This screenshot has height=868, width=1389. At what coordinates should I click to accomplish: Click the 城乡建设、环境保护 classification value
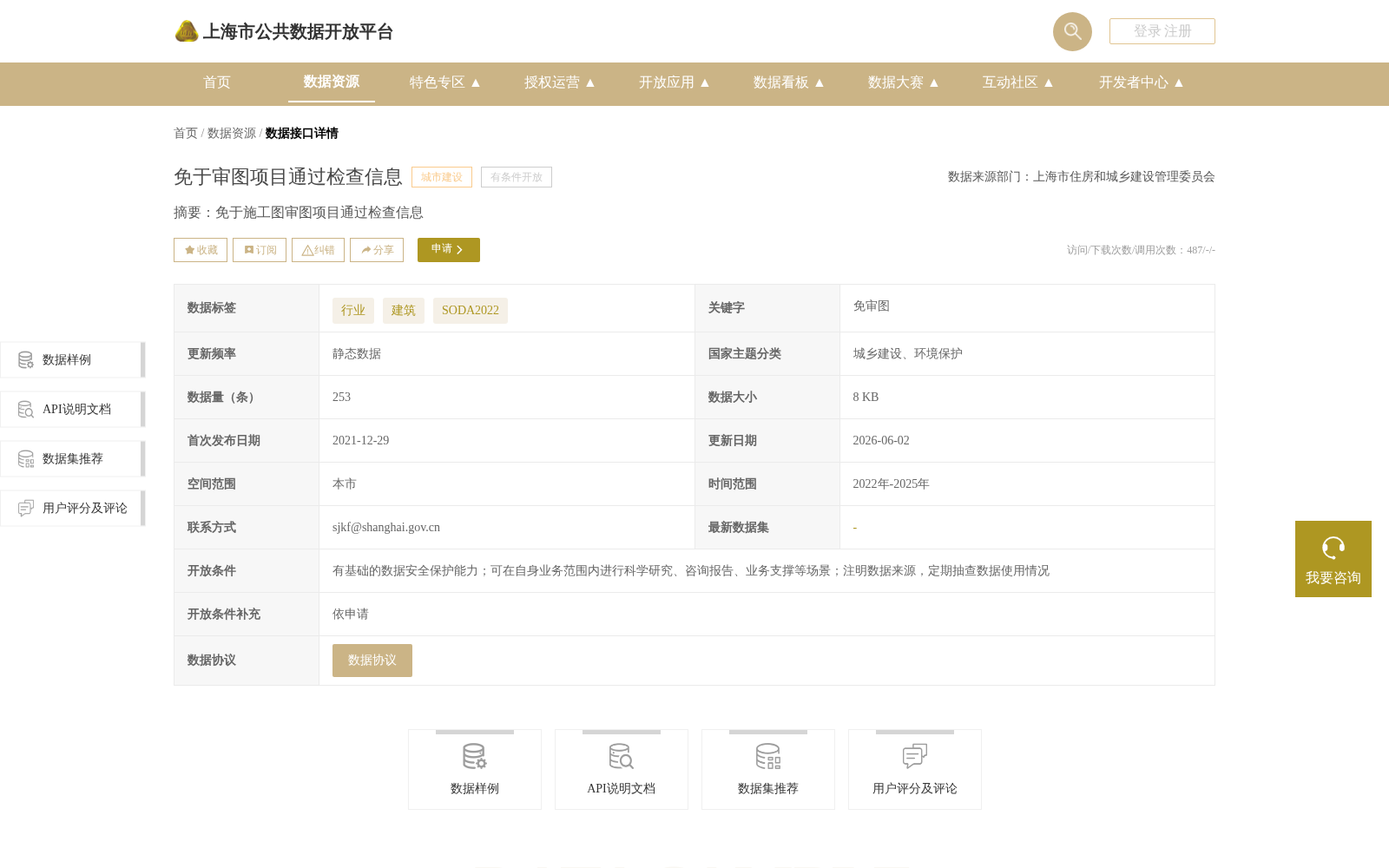tap(908, 353)
